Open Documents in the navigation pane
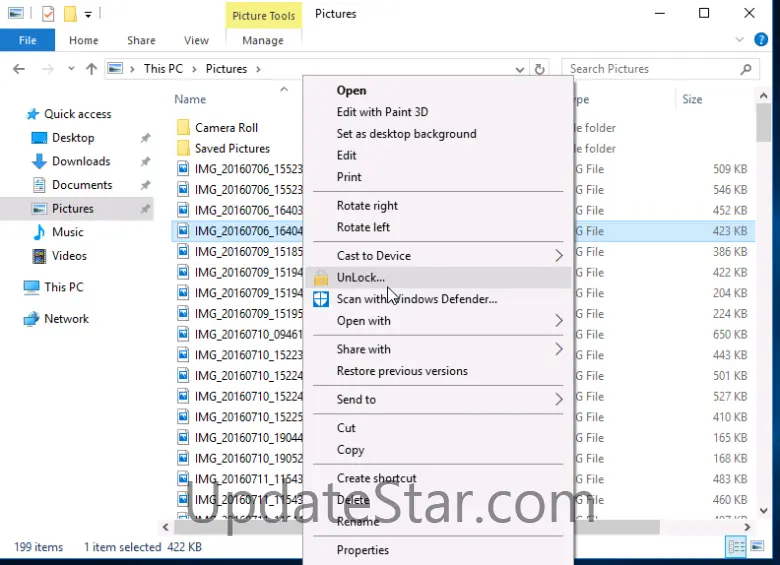This screenshot has height=565, width=780. pyautogui.click(x=82, y=185)
